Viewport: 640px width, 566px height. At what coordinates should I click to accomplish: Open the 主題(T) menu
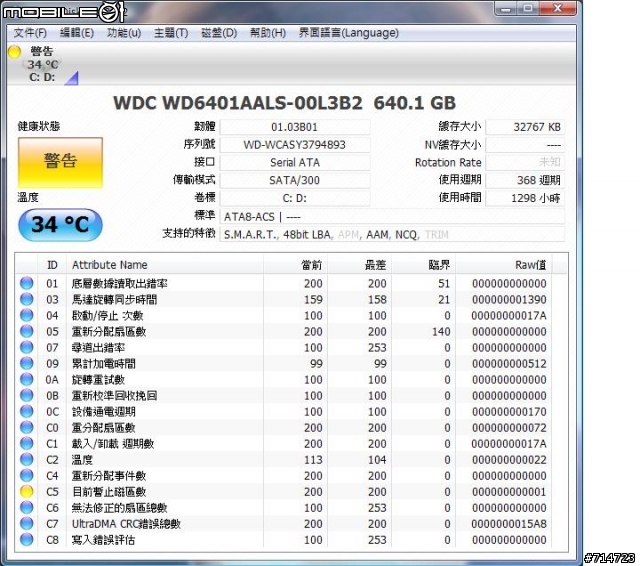(171, 33)
